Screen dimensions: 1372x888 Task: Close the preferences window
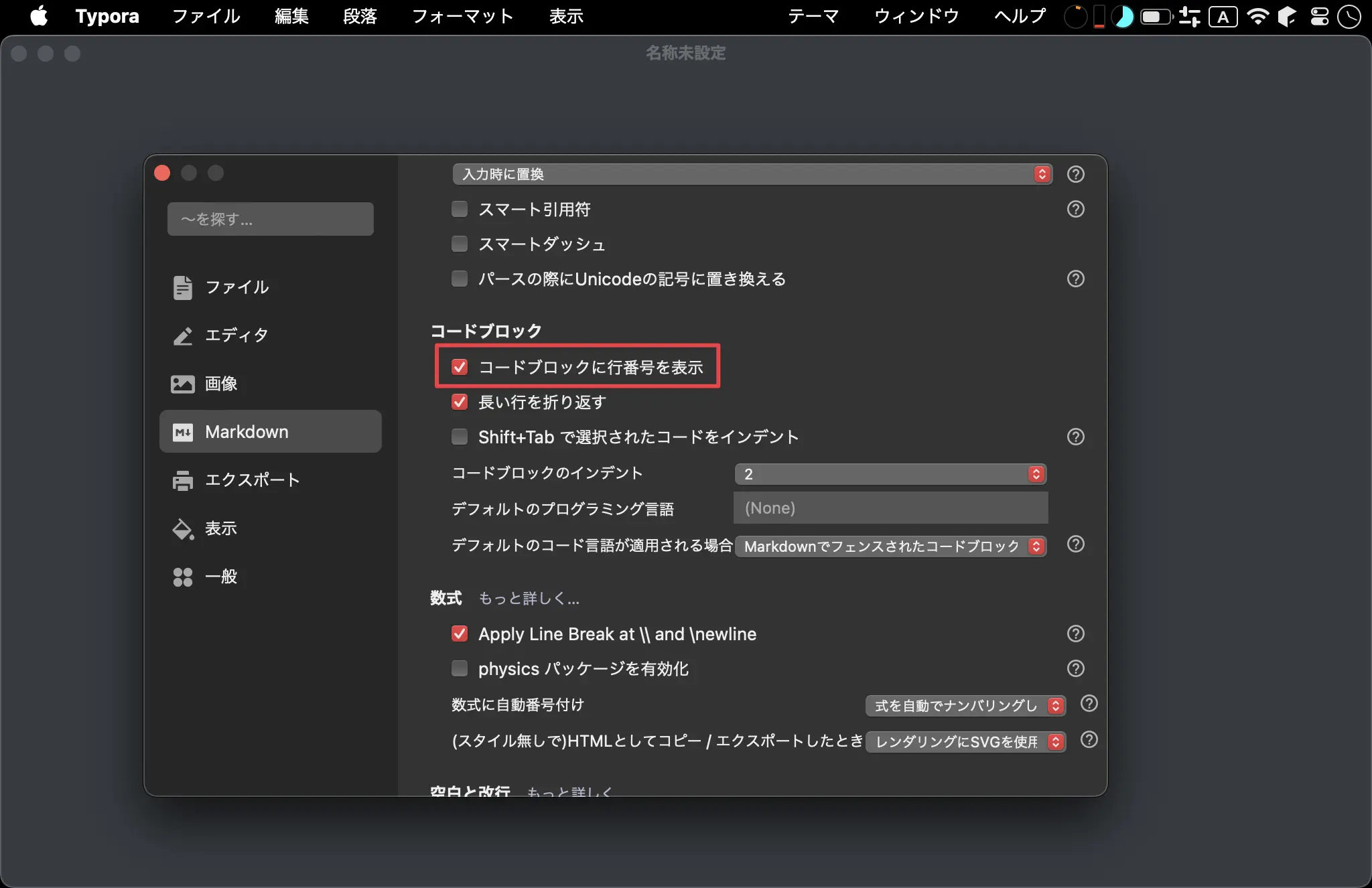tap(162, 173)
